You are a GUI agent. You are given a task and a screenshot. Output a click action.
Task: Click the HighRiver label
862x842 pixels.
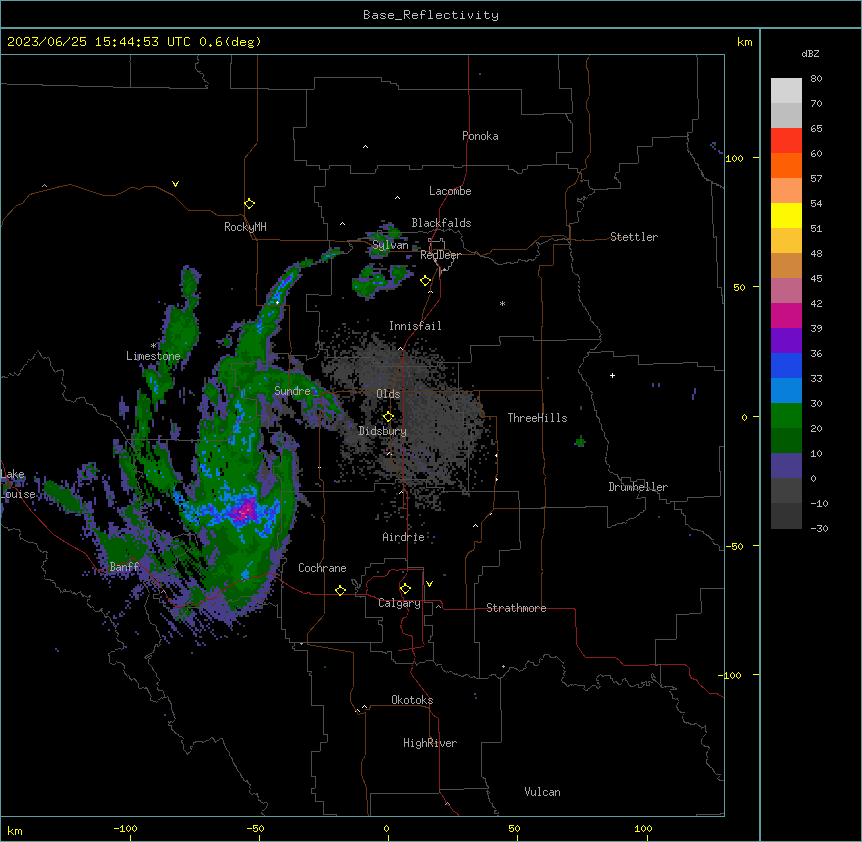[x=430, y=743]
